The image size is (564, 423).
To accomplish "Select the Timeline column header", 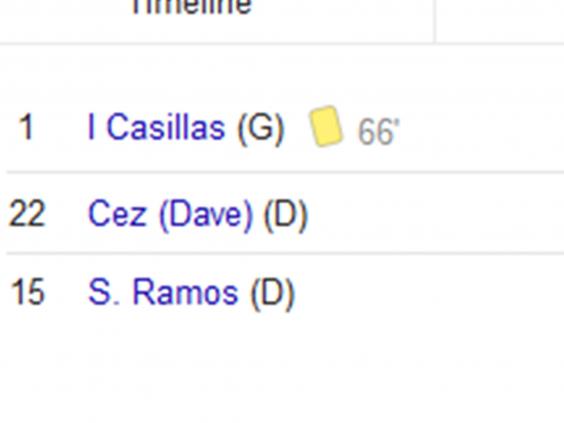I will coord(192,7).
